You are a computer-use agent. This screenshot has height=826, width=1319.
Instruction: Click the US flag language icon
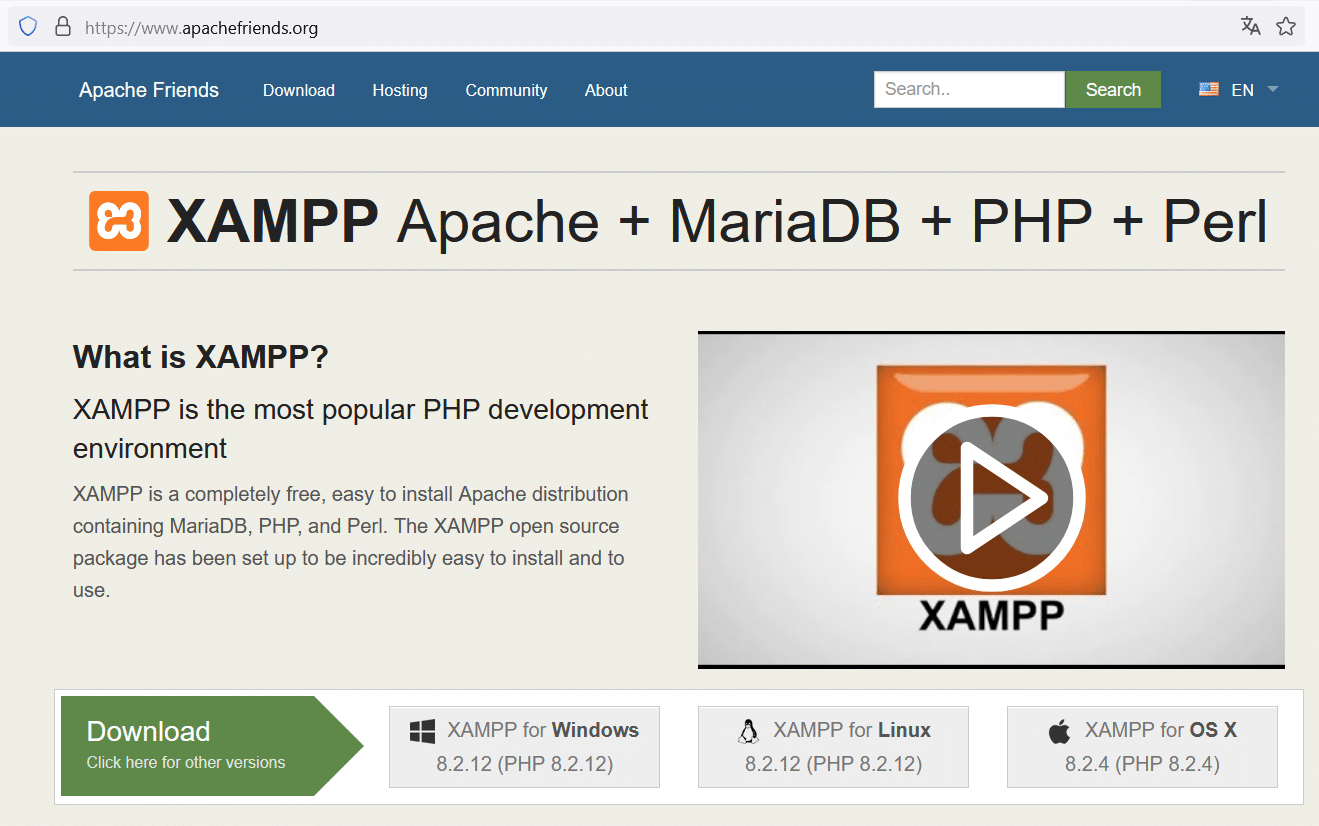point(1209,89)
